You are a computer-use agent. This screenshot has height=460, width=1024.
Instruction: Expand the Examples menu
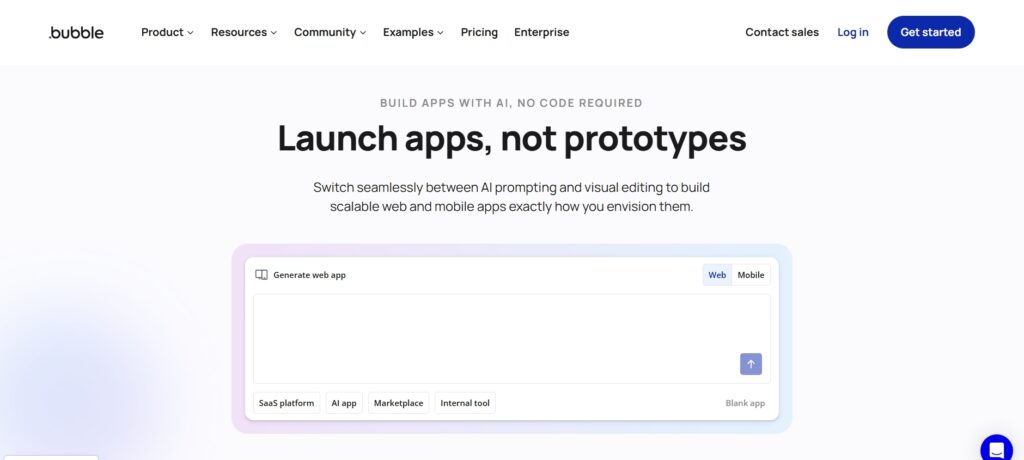413,32
